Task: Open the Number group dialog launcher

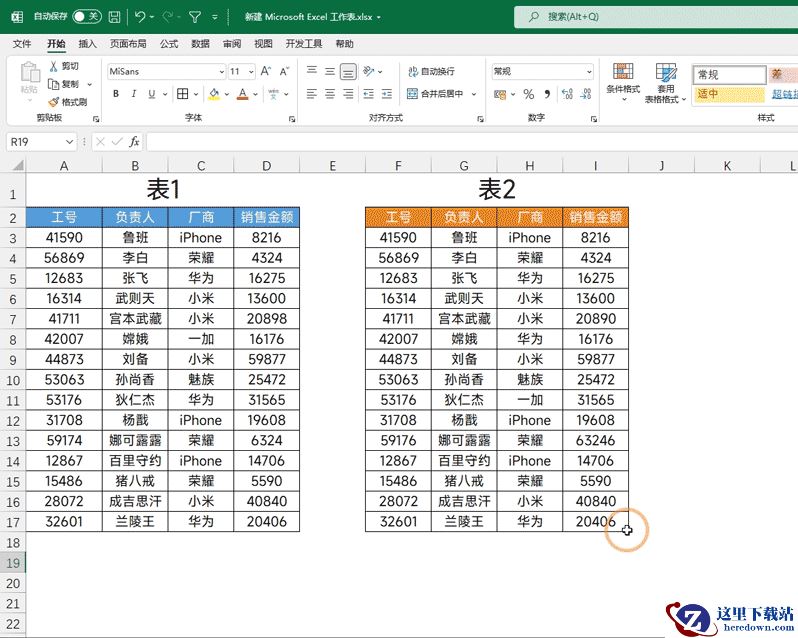Action: click(x=593, y=119)
